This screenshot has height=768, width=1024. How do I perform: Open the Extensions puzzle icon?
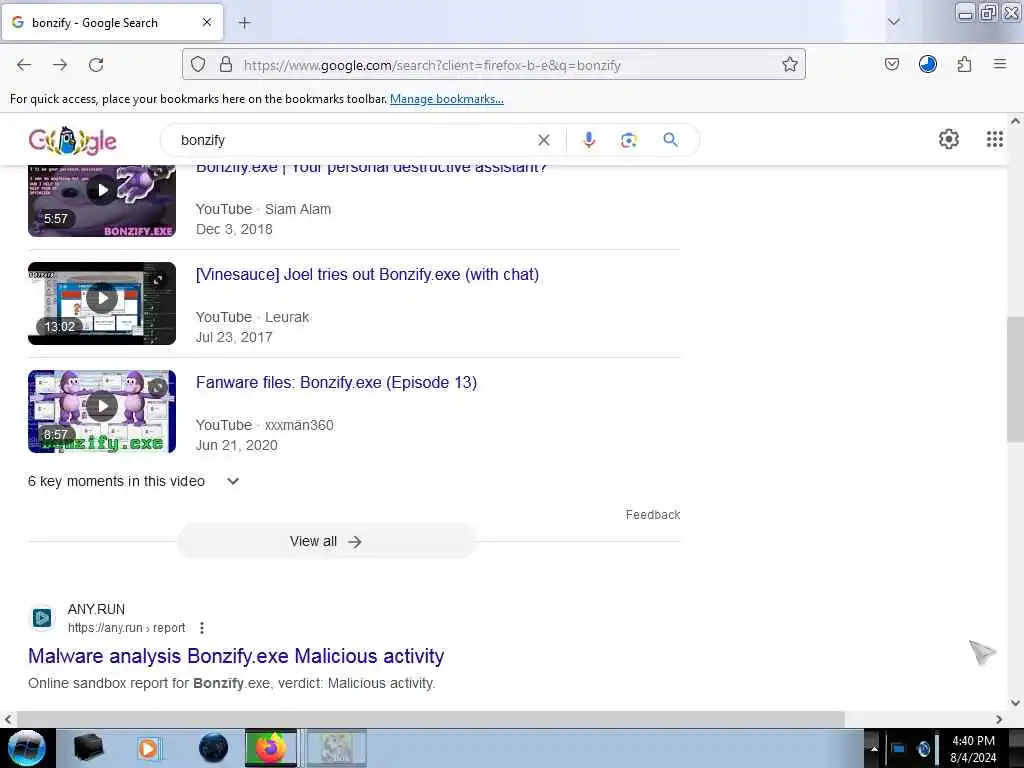pos(964,65)
